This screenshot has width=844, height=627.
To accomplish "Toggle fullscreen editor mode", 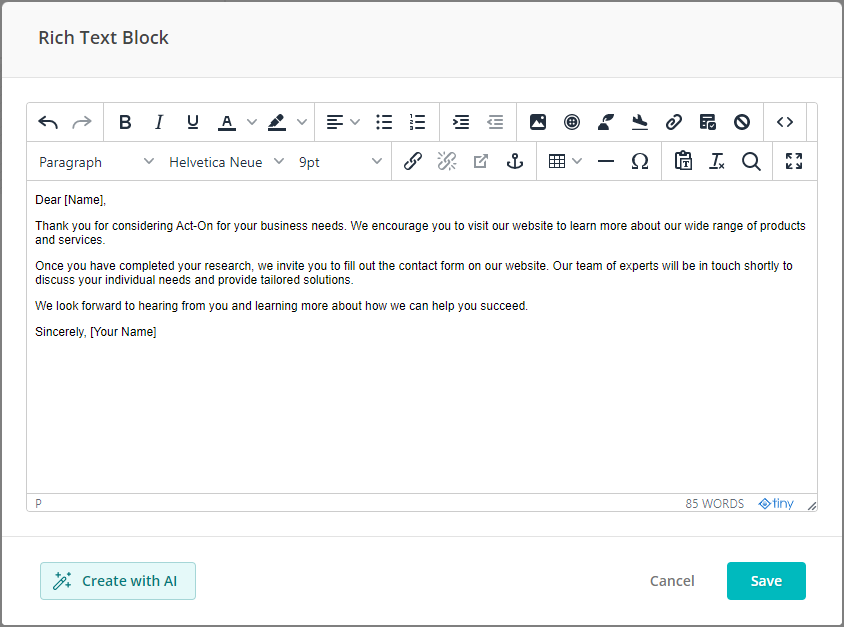I will [x=794, y=161].
